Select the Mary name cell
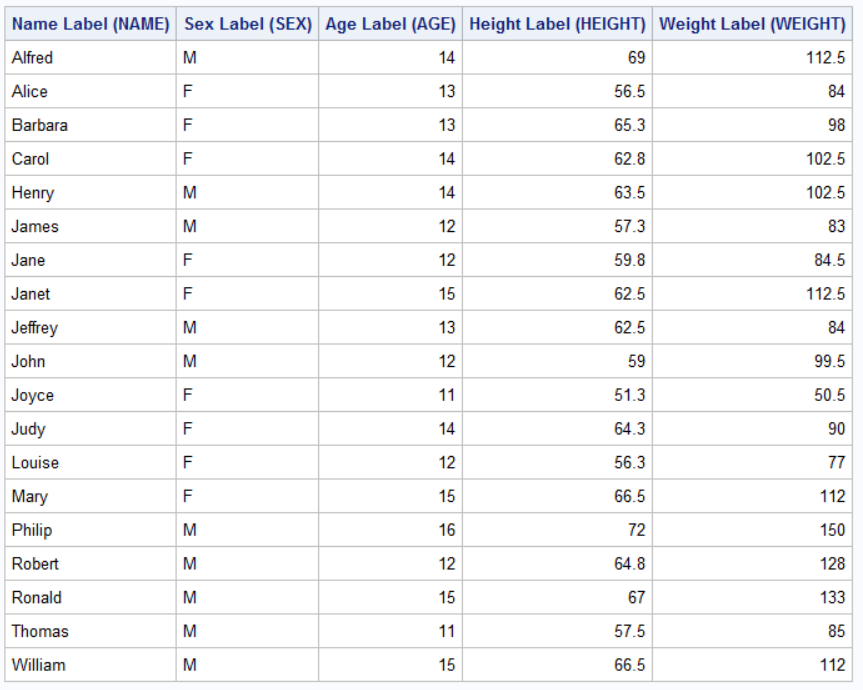Viewport: 863px width, 690px height. 30,497
